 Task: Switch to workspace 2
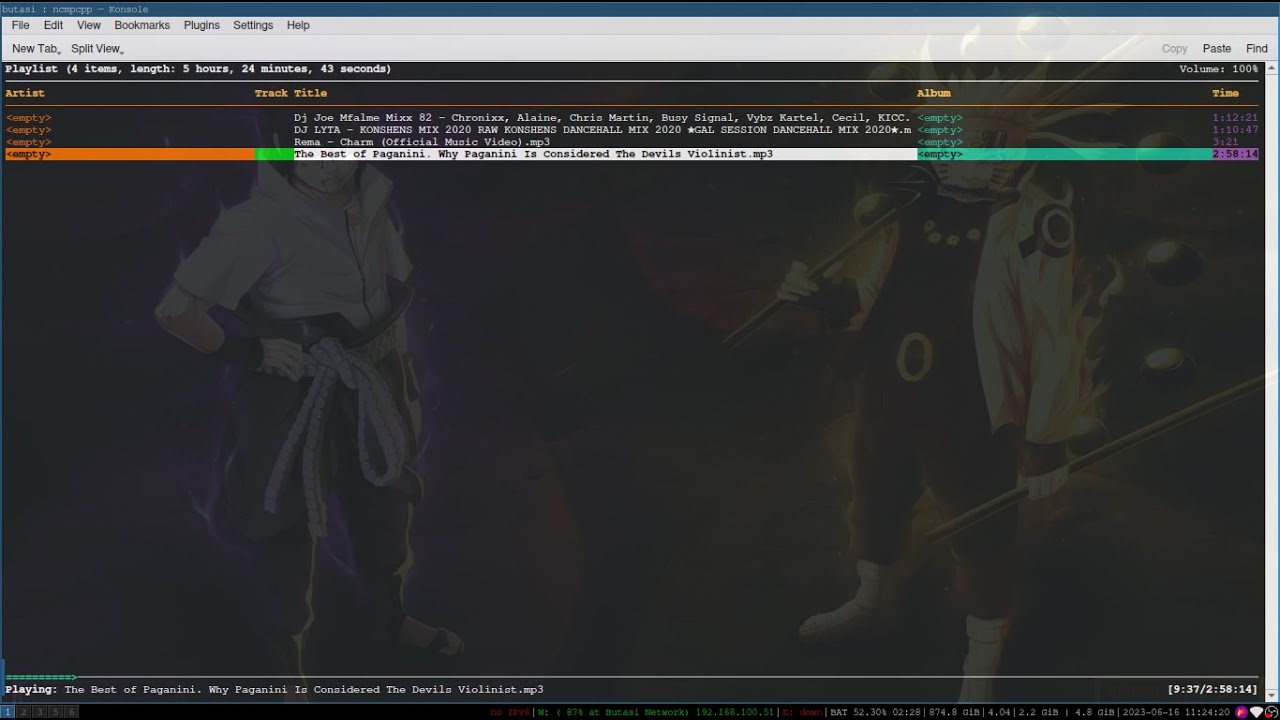(25, 712)
